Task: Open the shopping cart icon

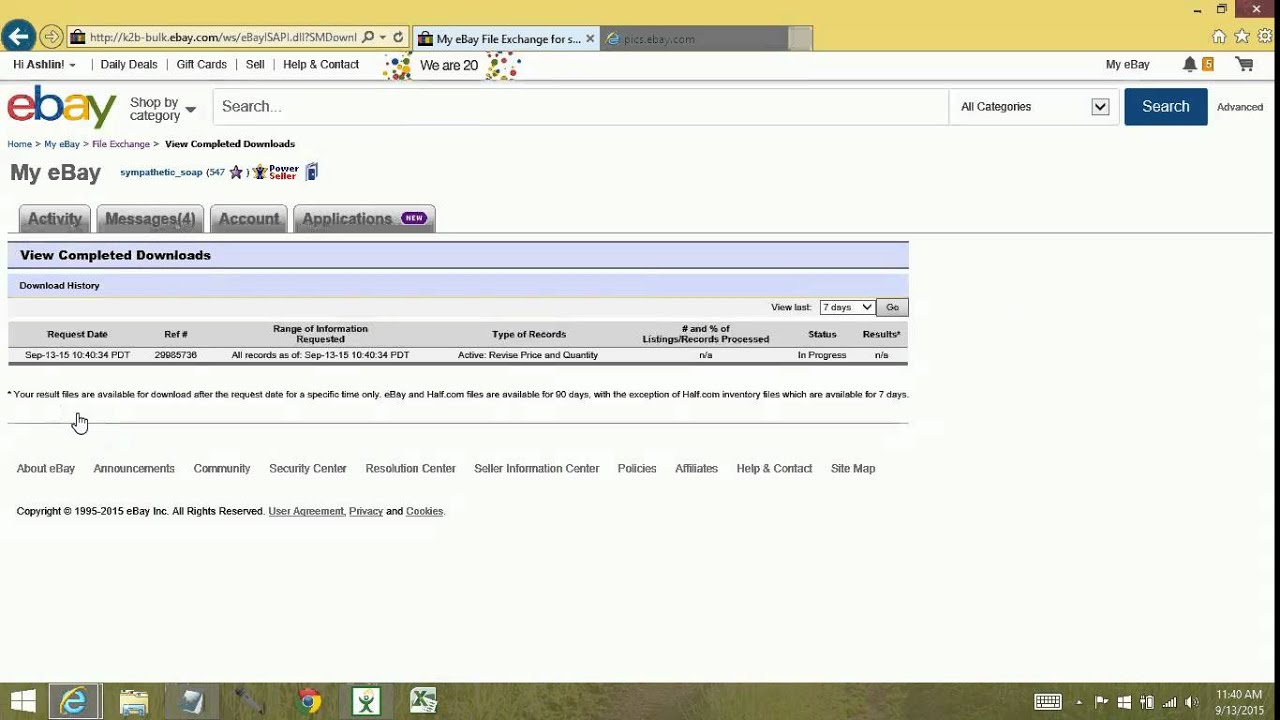Action: pos(1244,64)
